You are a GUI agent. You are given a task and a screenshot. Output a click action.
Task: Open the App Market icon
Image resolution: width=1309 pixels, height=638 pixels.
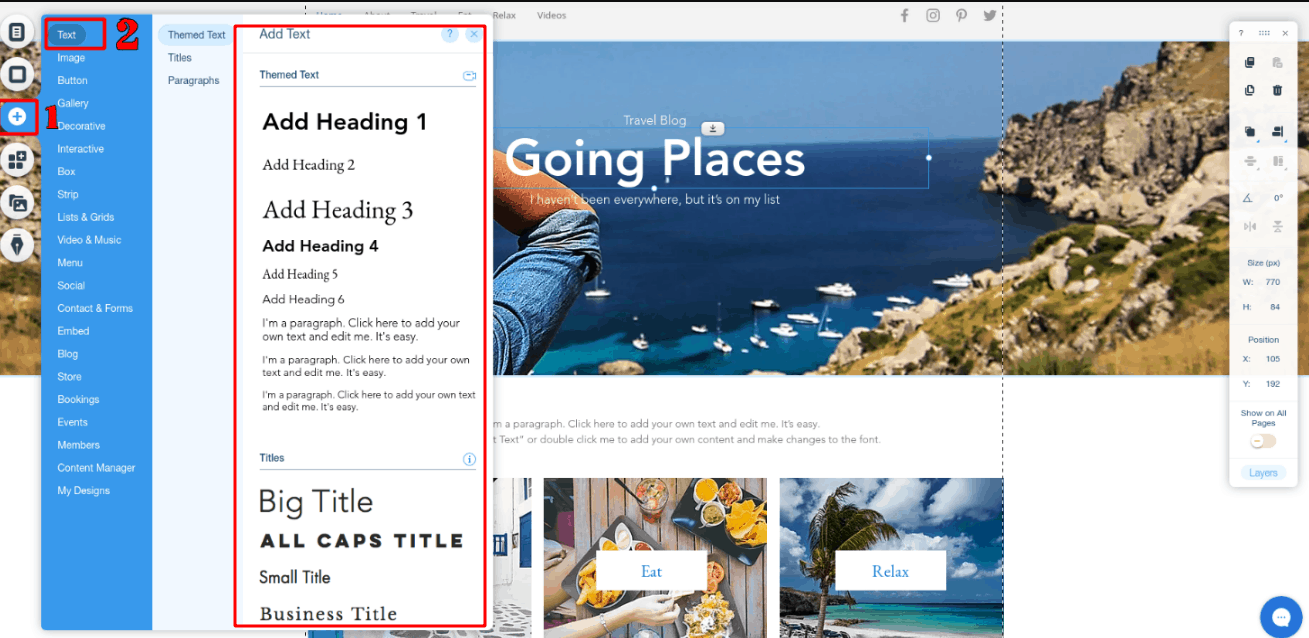coord(19,159)
